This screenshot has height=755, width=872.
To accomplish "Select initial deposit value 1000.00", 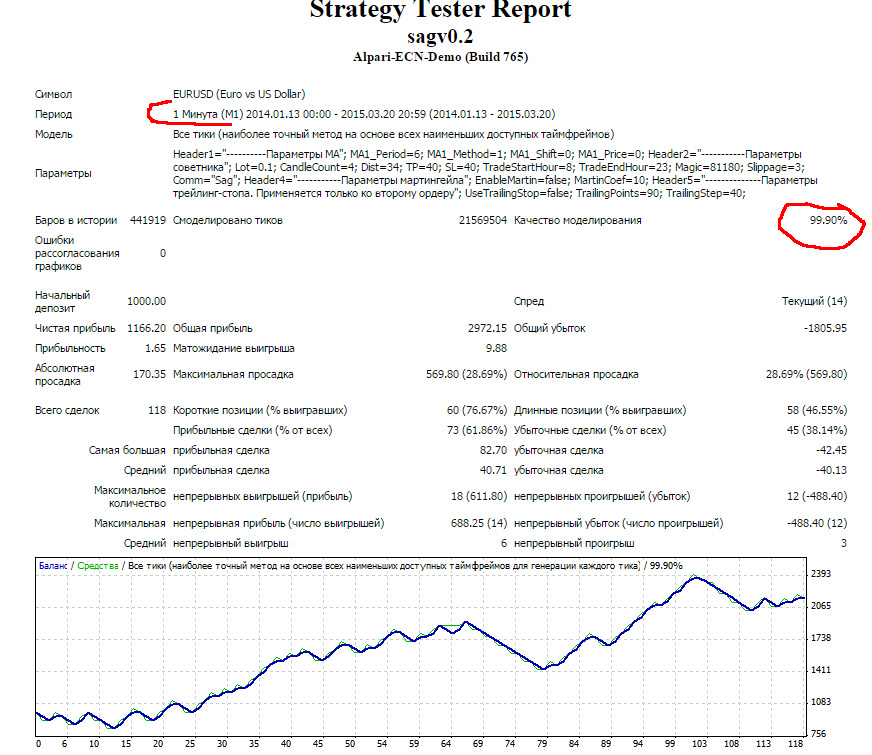I will coord(146,301).
